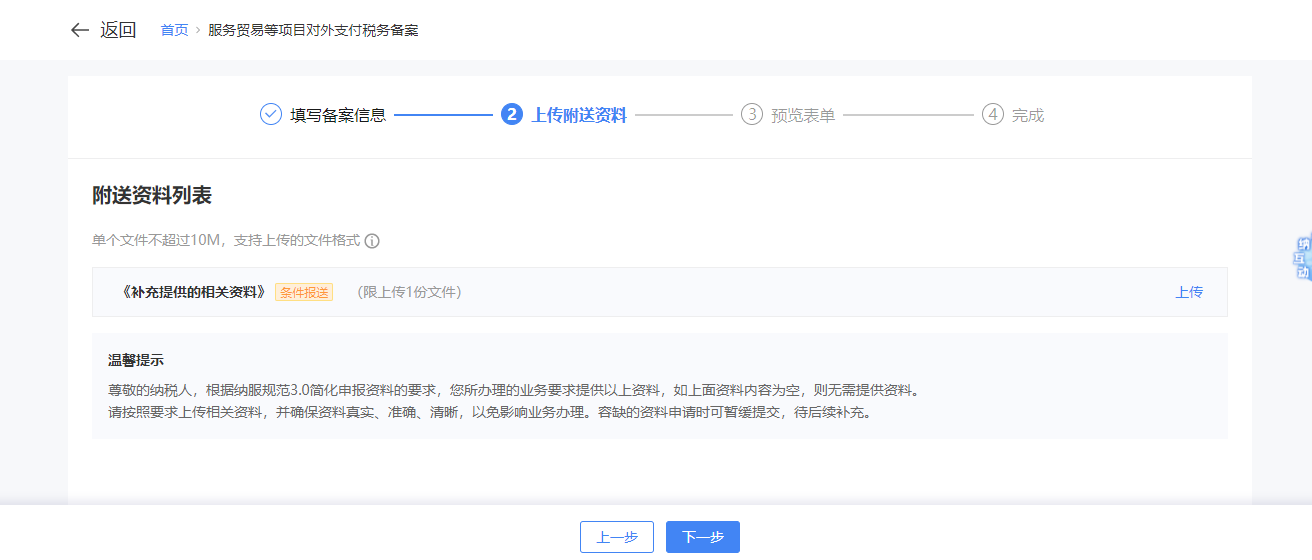This screenshot has width=1312, height=560.
Task: Click 《补充提供的相关资料》 item name
Action: point(193,292)
